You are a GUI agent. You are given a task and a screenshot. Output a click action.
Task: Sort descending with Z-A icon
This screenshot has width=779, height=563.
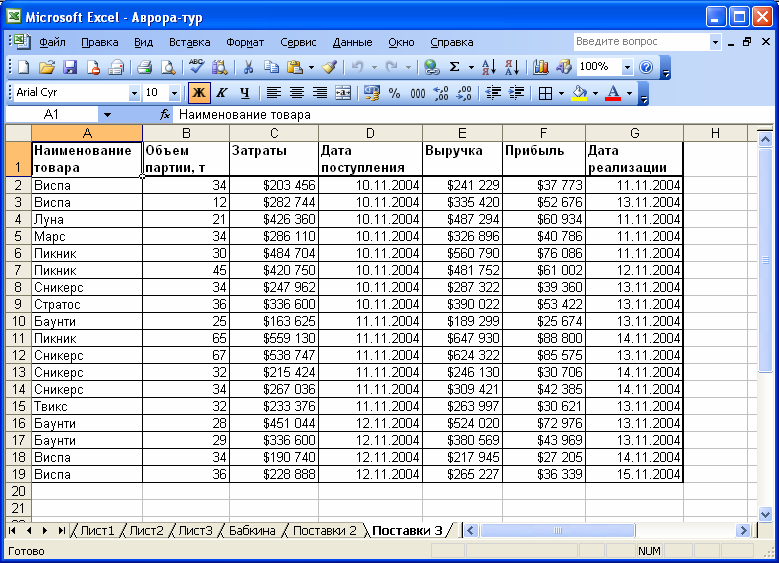click(x=512, y=67)
